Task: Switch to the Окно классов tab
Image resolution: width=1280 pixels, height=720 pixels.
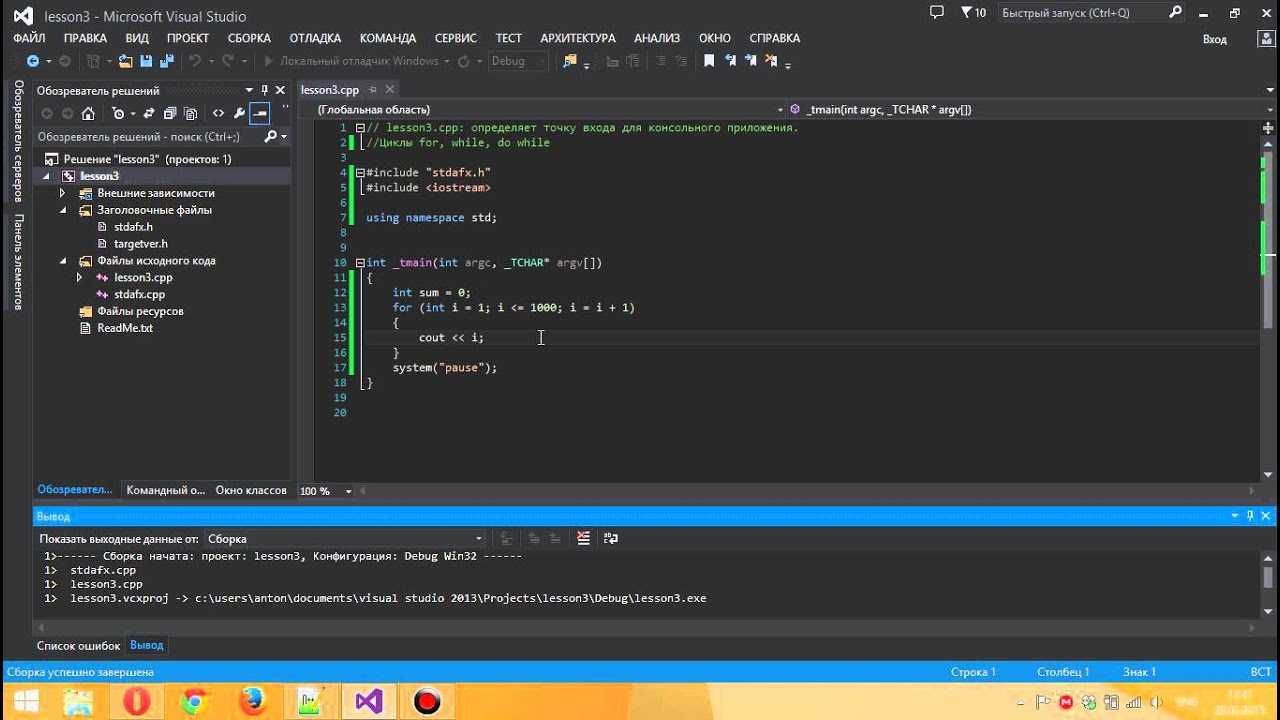Action: [x=251, y=490]
